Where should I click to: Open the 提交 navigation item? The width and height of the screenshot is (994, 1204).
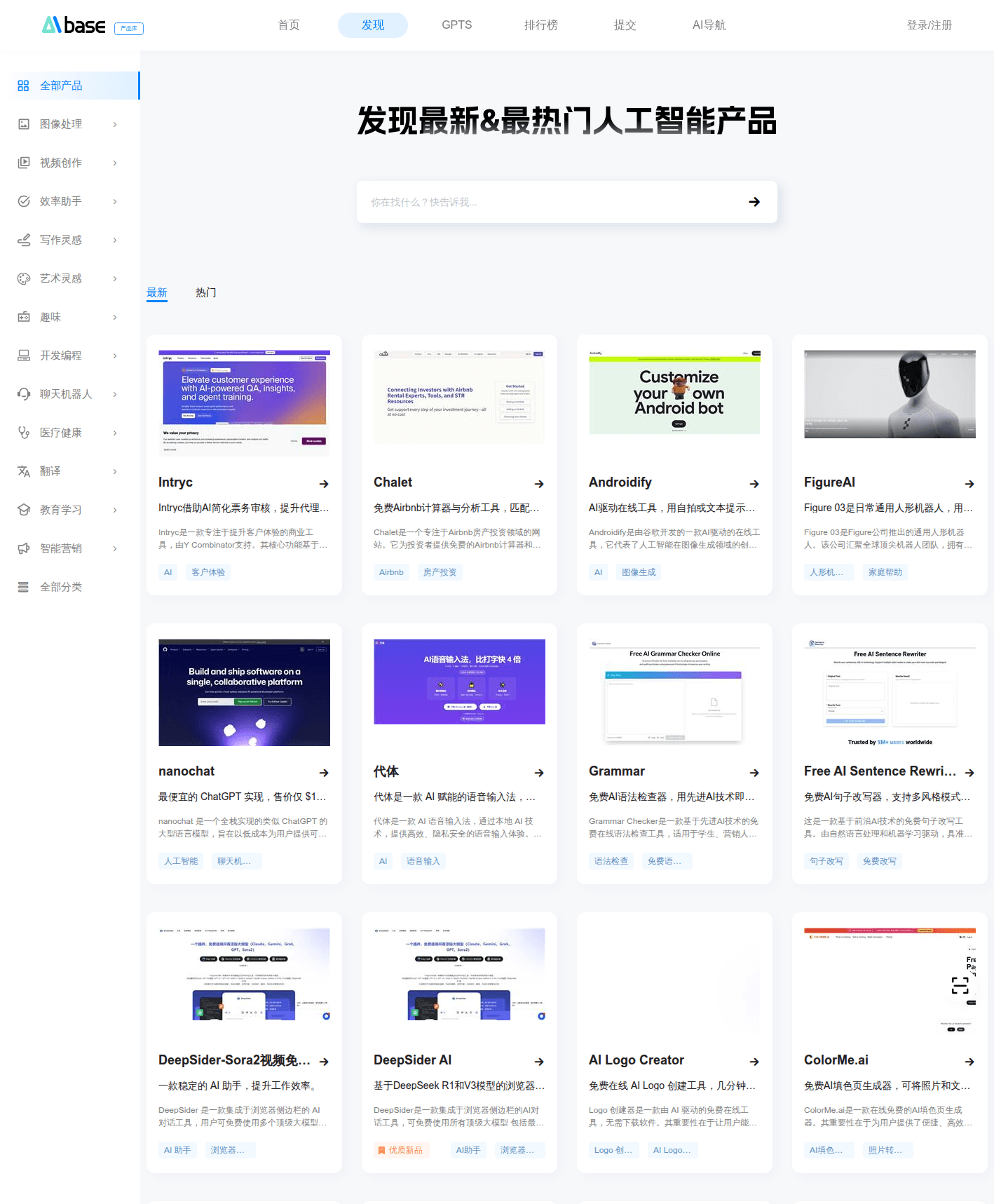pyautogui.click(x=625, y=25)
